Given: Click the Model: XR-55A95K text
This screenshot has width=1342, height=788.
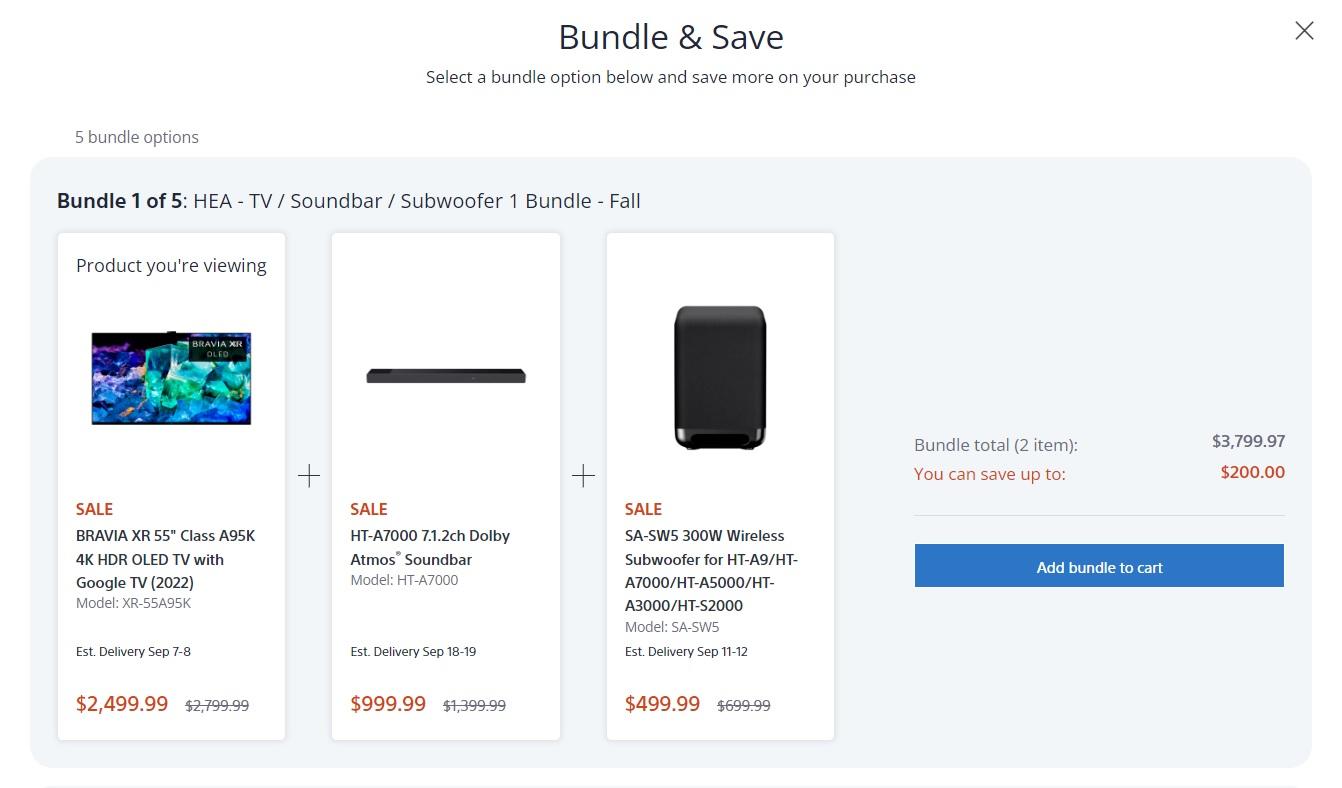Looking at the screenshot, I should (x=133, y=603).
